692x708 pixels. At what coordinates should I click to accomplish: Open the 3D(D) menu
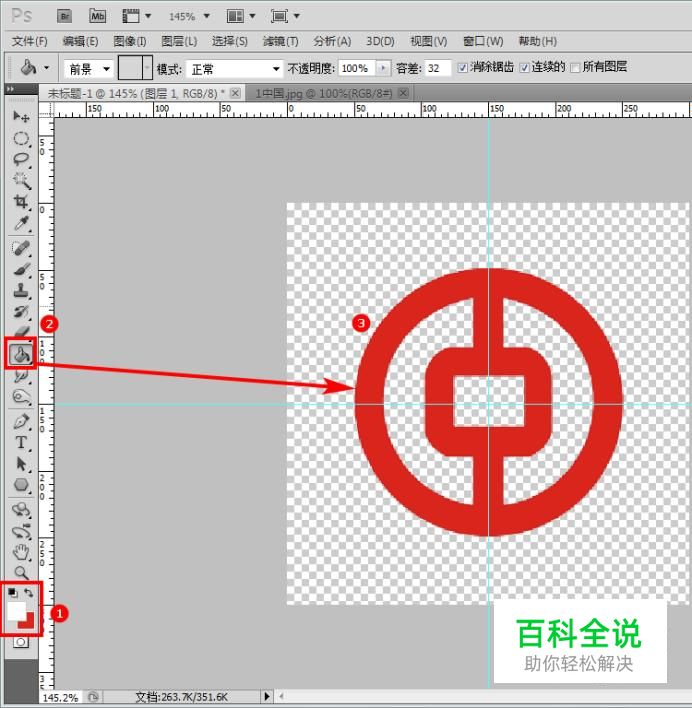(380, 42)
